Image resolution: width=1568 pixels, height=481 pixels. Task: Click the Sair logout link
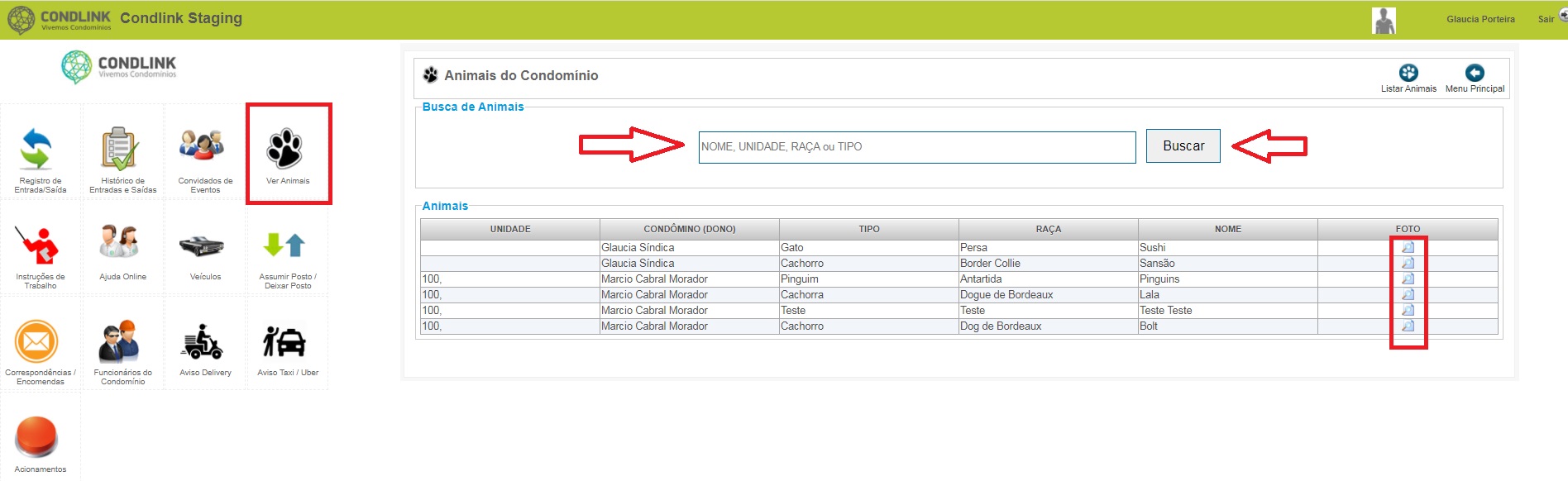(1546, 19)
